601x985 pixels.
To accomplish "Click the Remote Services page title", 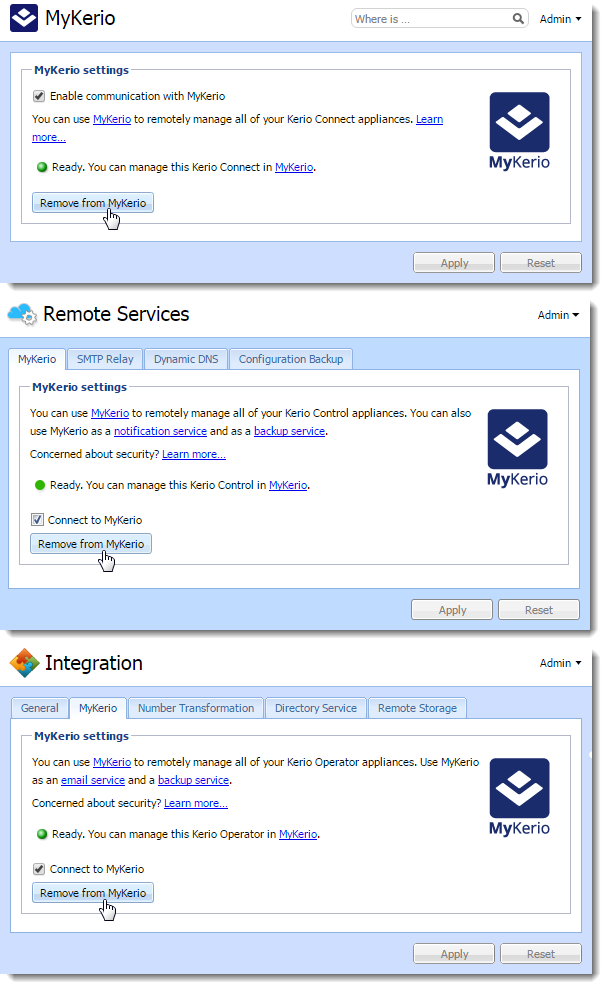I will coord(116,313).
